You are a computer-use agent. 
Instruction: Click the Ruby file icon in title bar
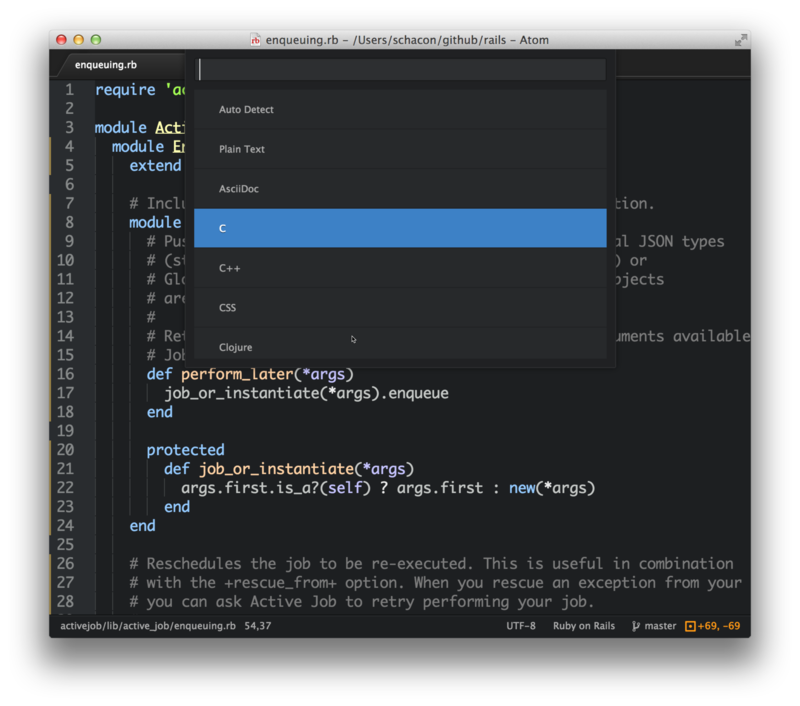[x=256, y=40]
